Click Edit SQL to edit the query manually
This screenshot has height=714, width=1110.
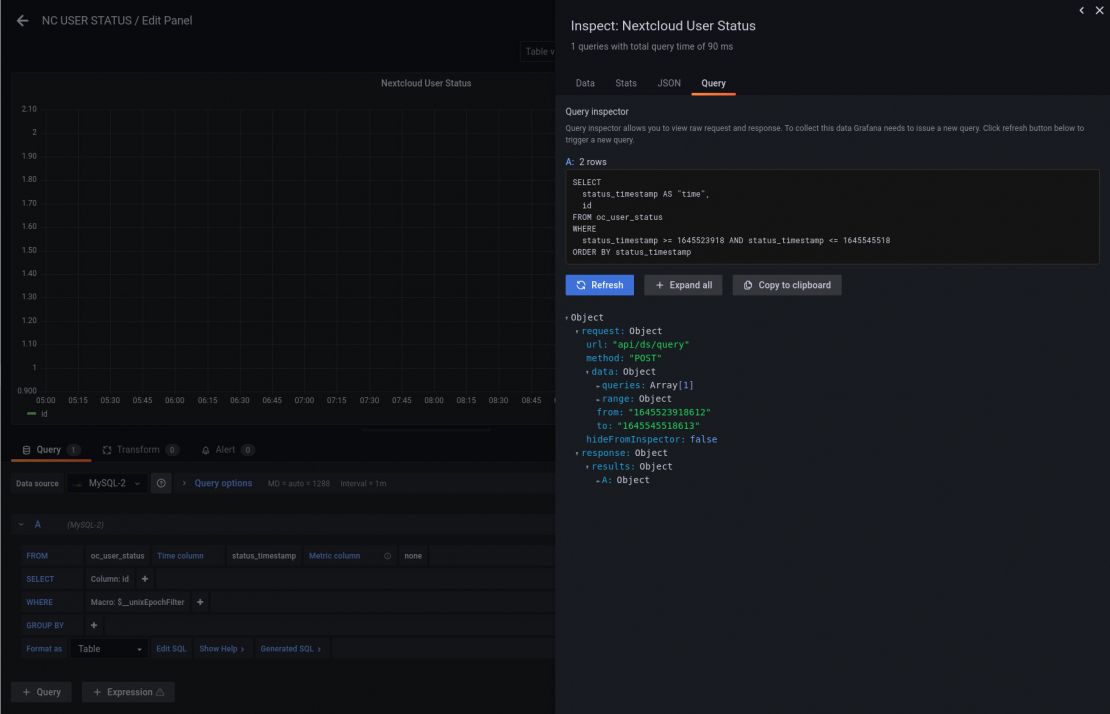point(170,648)
